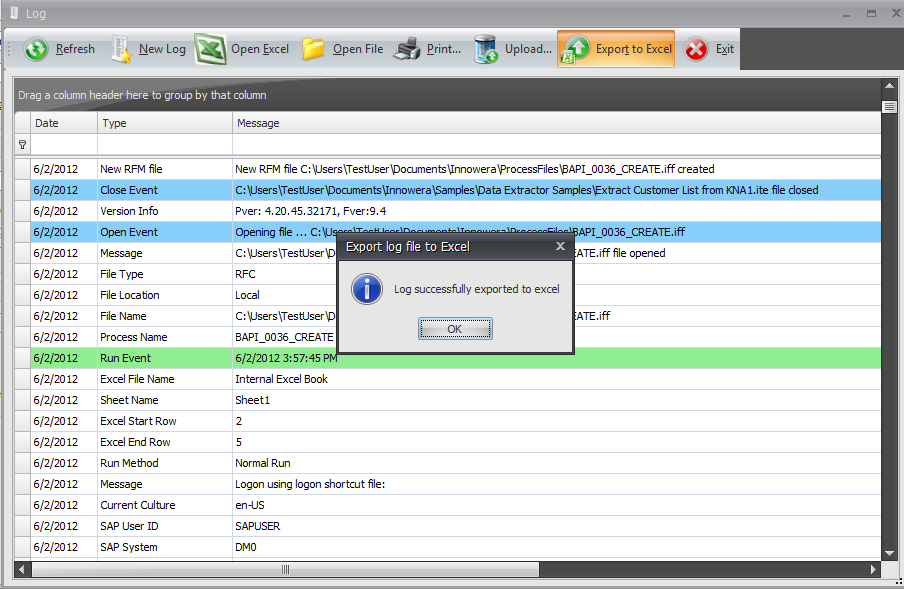Screen dimensions: 904x589
Task: Click the Refresh icon in the toolbar
Action: click(x=35, y=48)
